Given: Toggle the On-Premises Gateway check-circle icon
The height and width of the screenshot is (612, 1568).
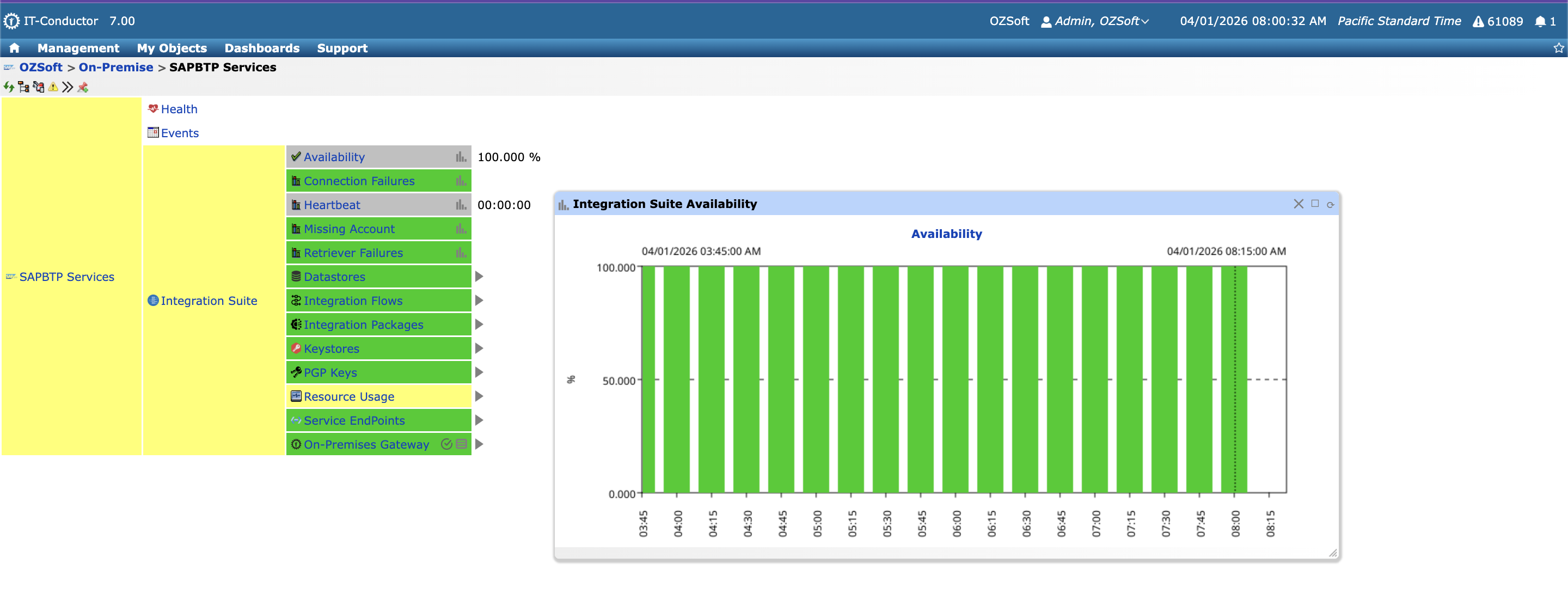Looking at the screenshot, I should pos(446,444).
